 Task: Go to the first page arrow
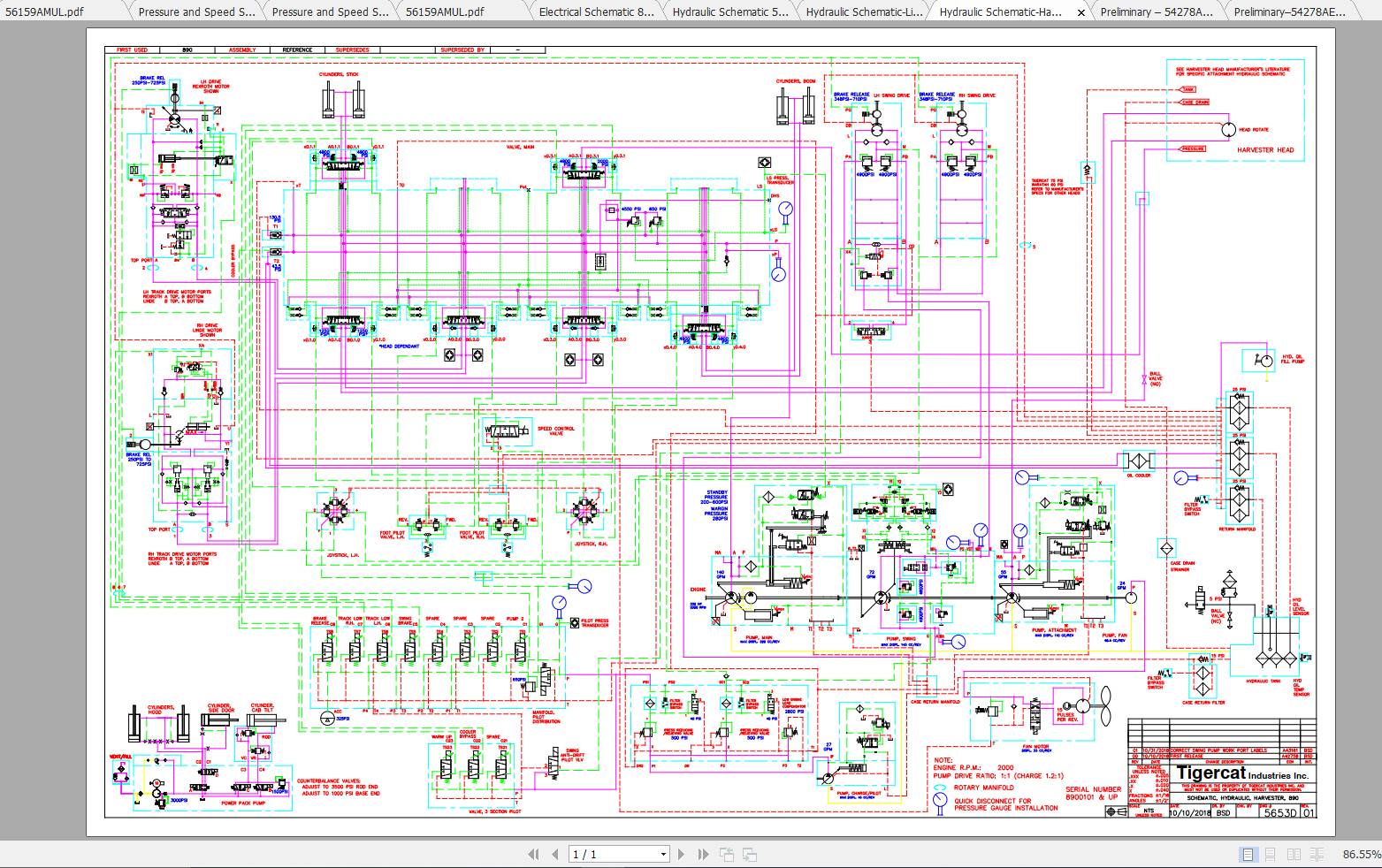pos(533,855)
